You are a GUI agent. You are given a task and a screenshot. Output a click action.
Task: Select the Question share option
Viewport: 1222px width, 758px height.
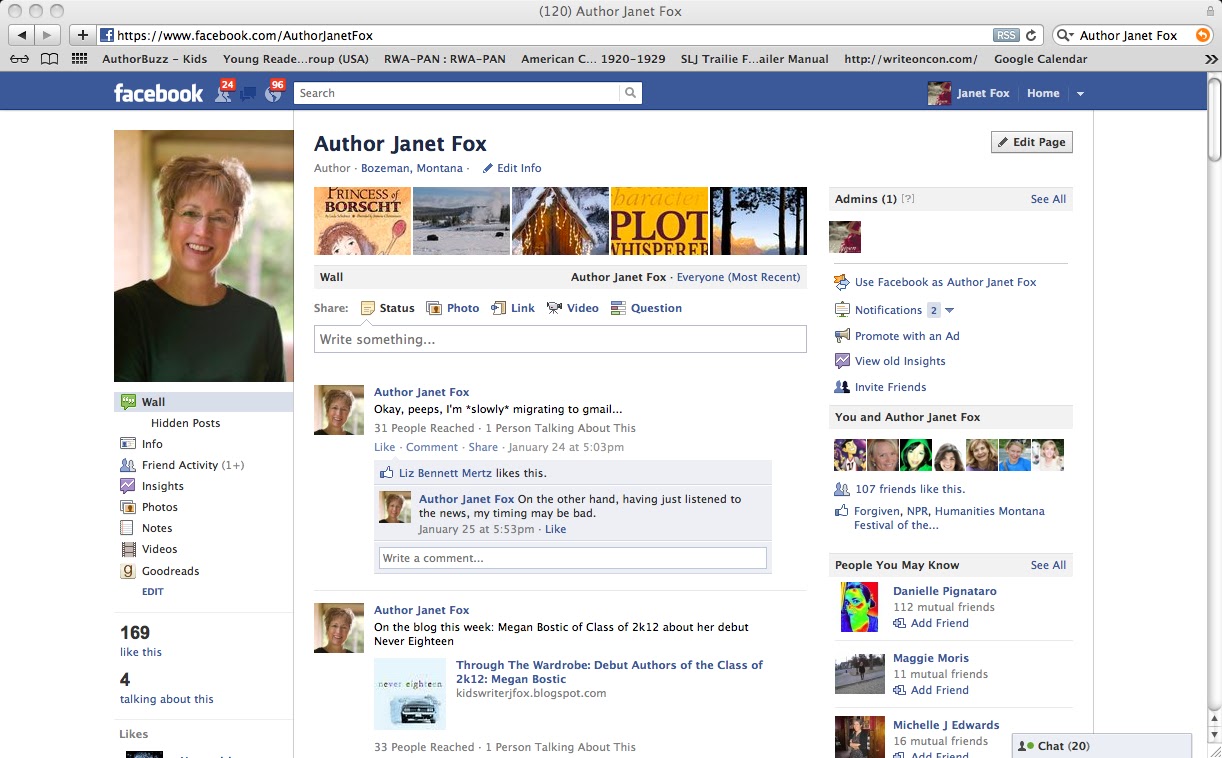click(646, 308)
